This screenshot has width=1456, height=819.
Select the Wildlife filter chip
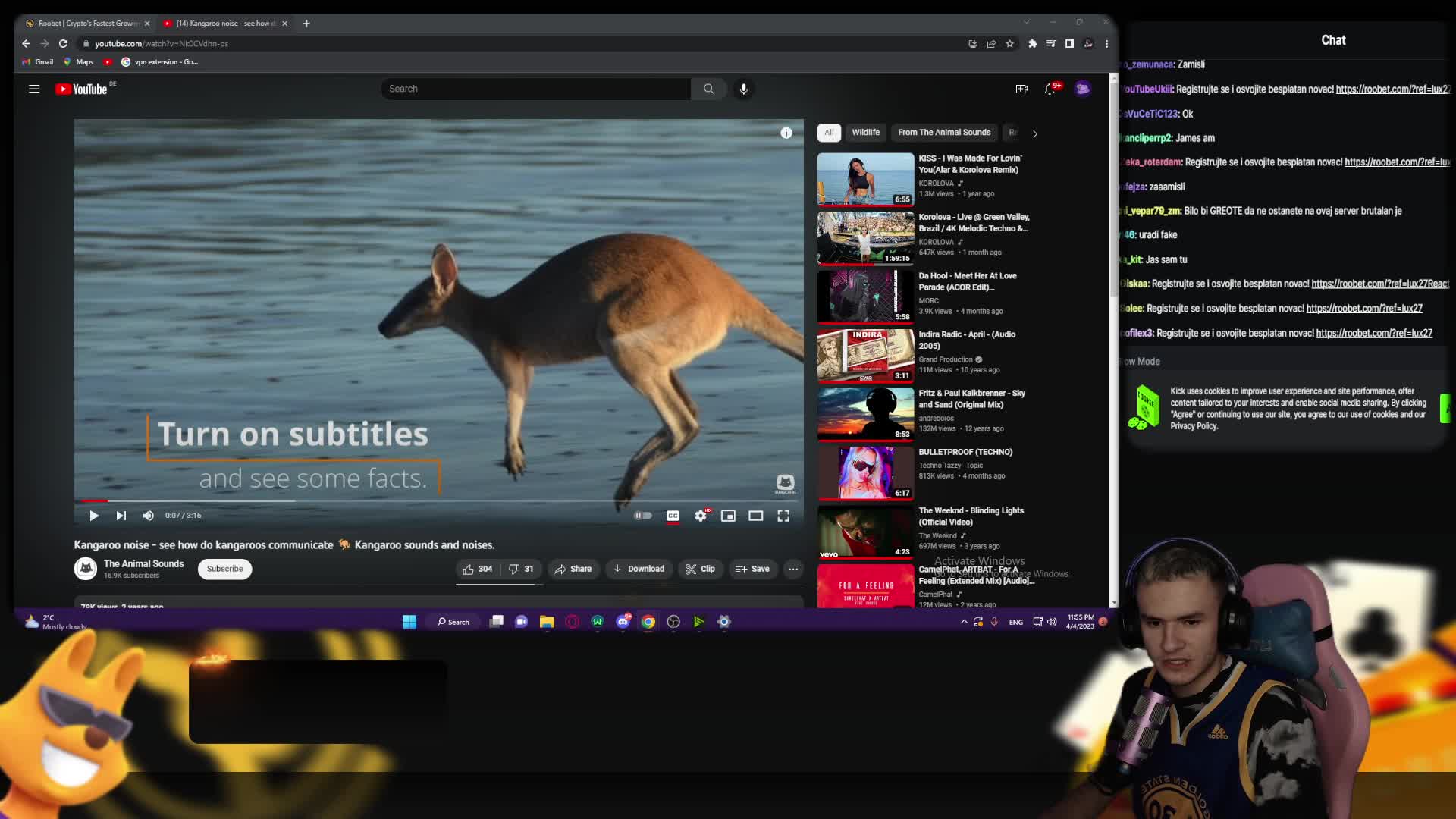pos(865,132)
